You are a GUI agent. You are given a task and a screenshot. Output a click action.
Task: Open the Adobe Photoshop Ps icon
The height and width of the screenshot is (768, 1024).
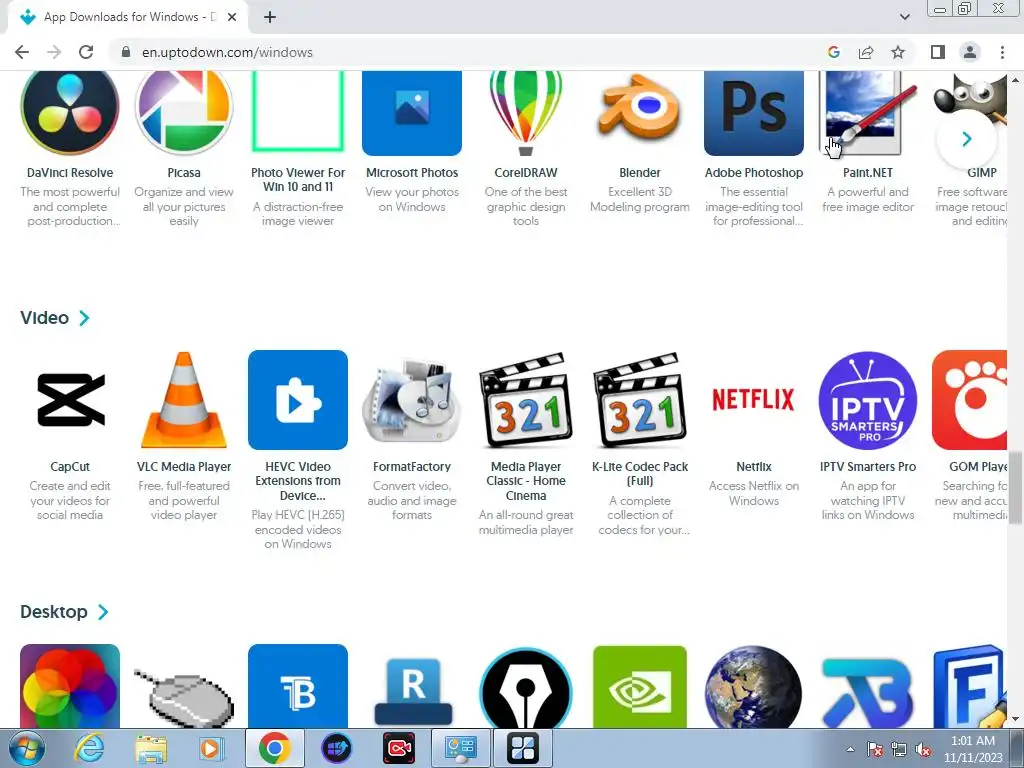754,113
